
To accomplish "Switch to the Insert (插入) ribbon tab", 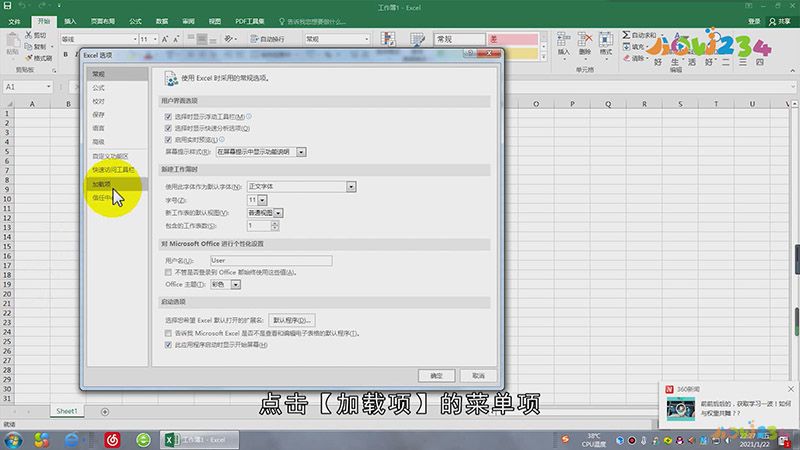I will pos(70,21).
